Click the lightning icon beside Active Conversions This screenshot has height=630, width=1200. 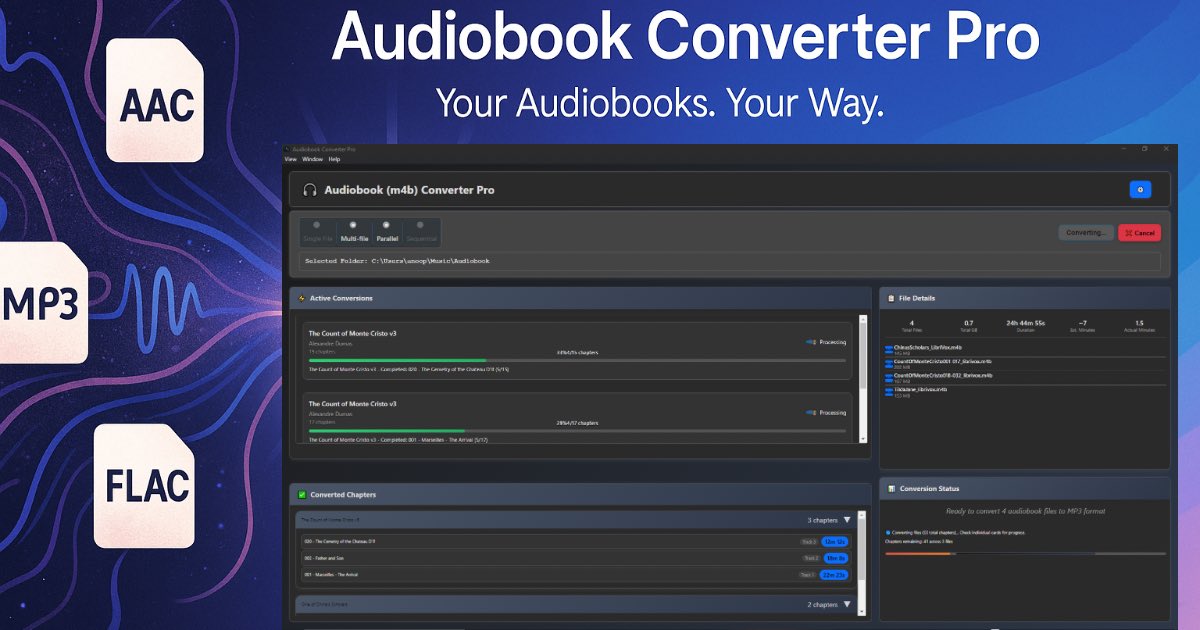(x=302, y=298)
